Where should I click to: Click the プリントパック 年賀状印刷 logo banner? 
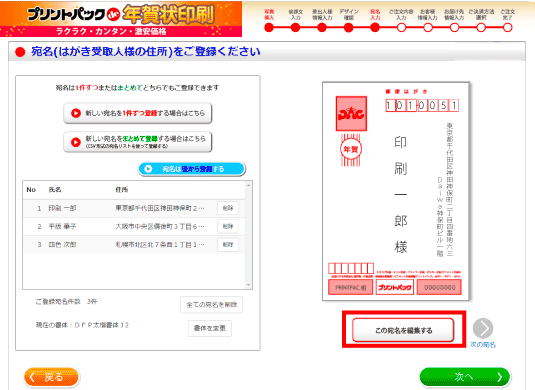(121, 19)
